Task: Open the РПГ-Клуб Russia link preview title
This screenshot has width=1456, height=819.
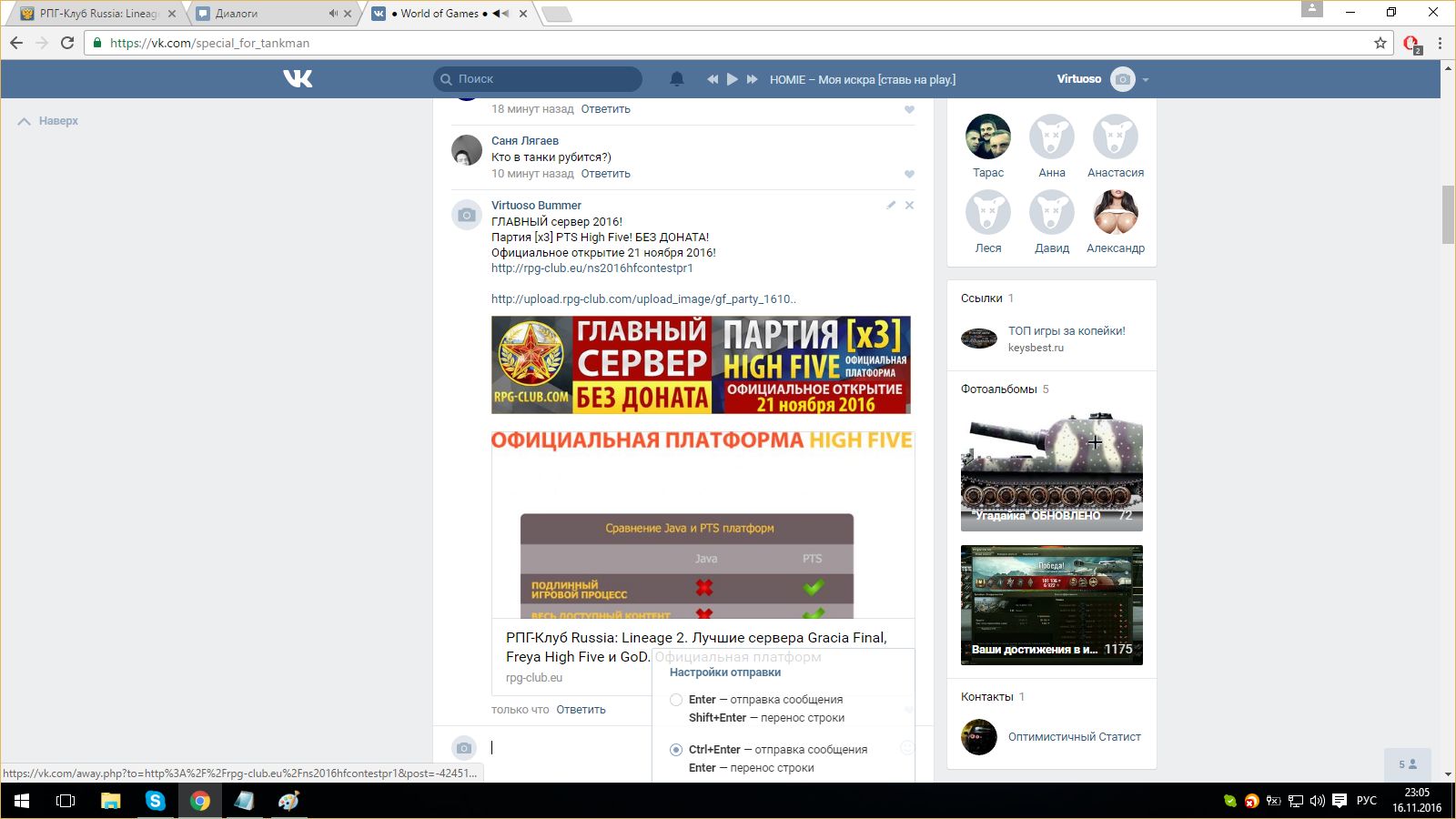Action: pos(696,647)
